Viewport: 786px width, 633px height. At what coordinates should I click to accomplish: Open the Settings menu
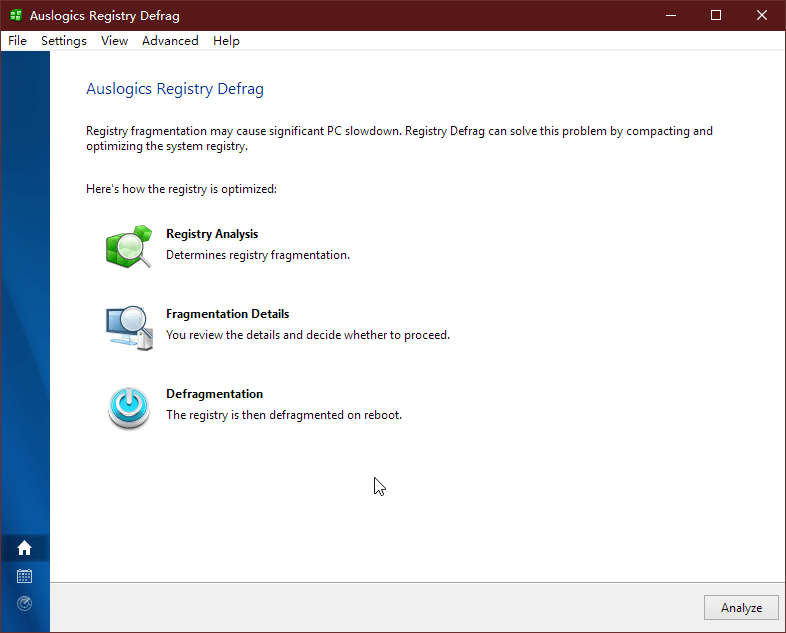64,41
